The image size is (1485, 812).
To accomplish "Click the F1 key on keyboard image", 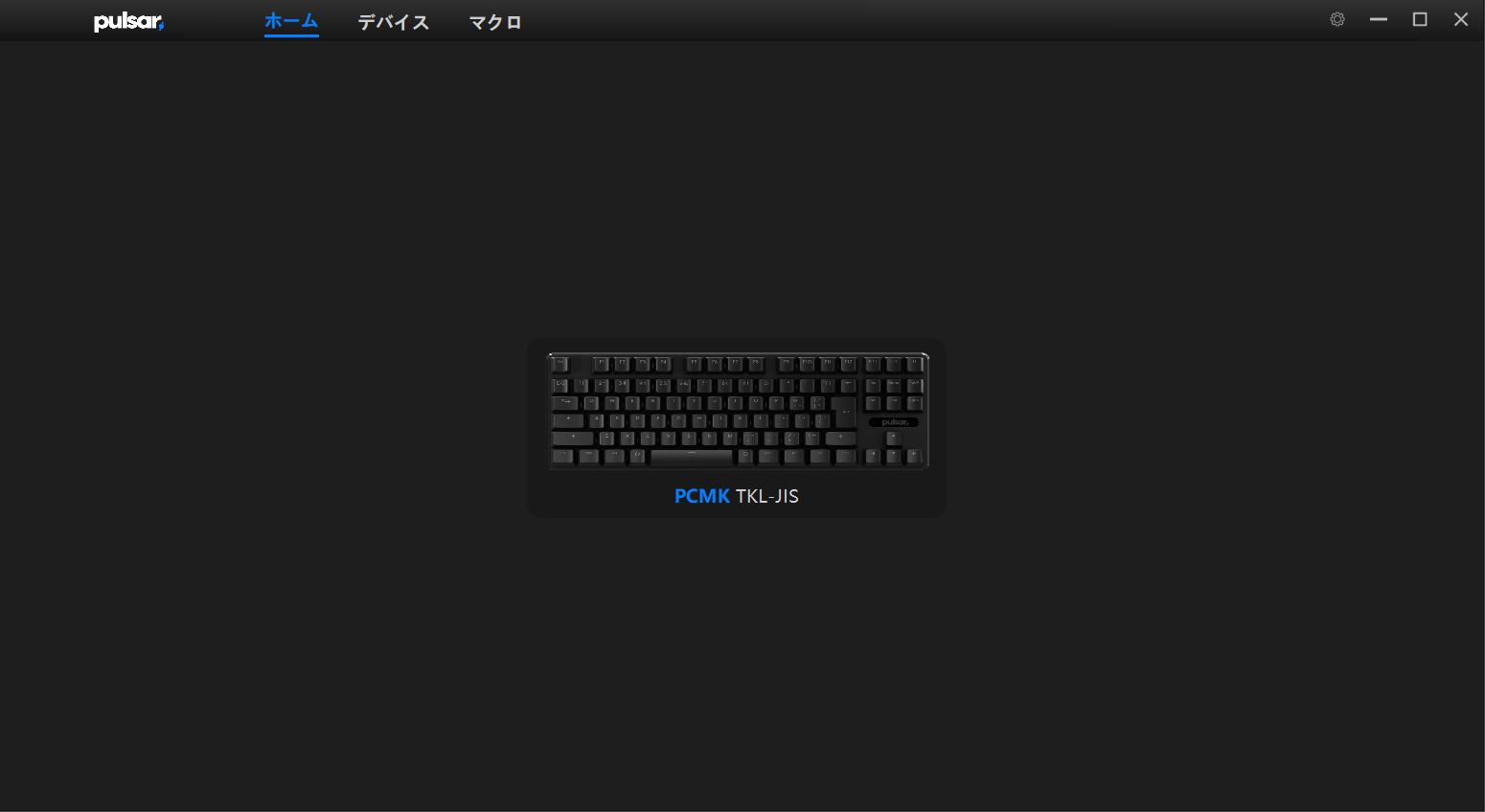I will [602, 365].
